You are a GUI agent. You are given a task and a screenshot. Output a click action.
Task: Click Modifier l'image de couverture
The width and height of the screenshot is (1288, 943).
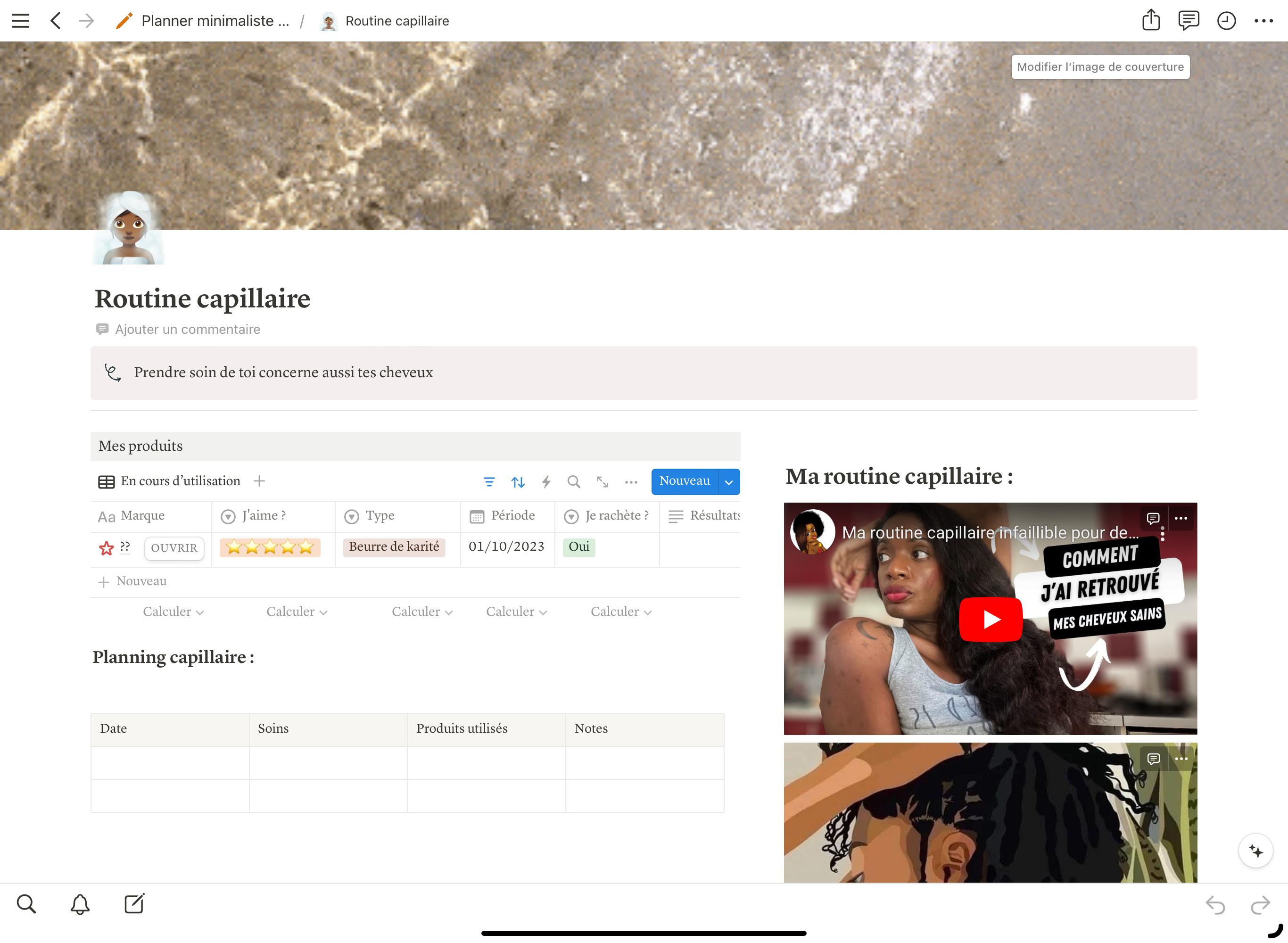[x=1100, y=67]
